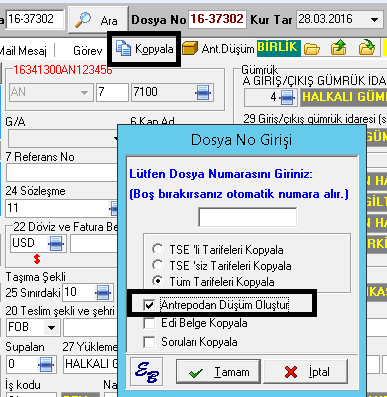Click the Kopyala copy toolbar button
The image size is (387, 397).
[x=144, y=49]
